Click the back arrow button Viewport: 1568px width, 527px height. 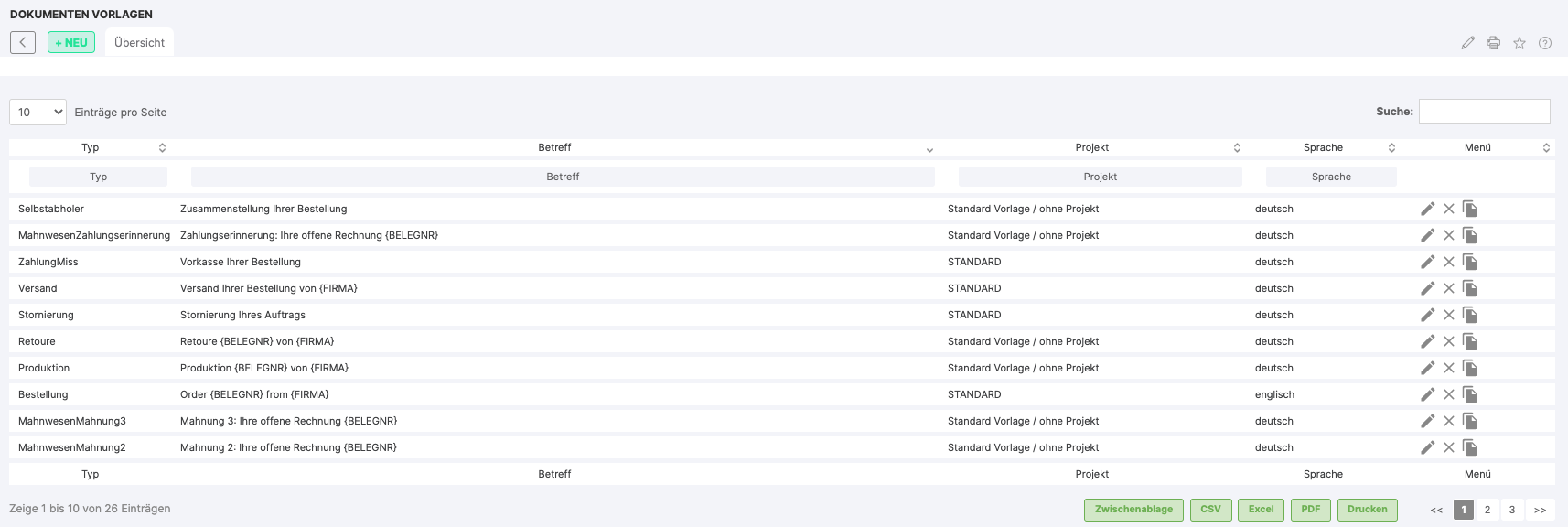pyautogui.click(x=23, y=42)
